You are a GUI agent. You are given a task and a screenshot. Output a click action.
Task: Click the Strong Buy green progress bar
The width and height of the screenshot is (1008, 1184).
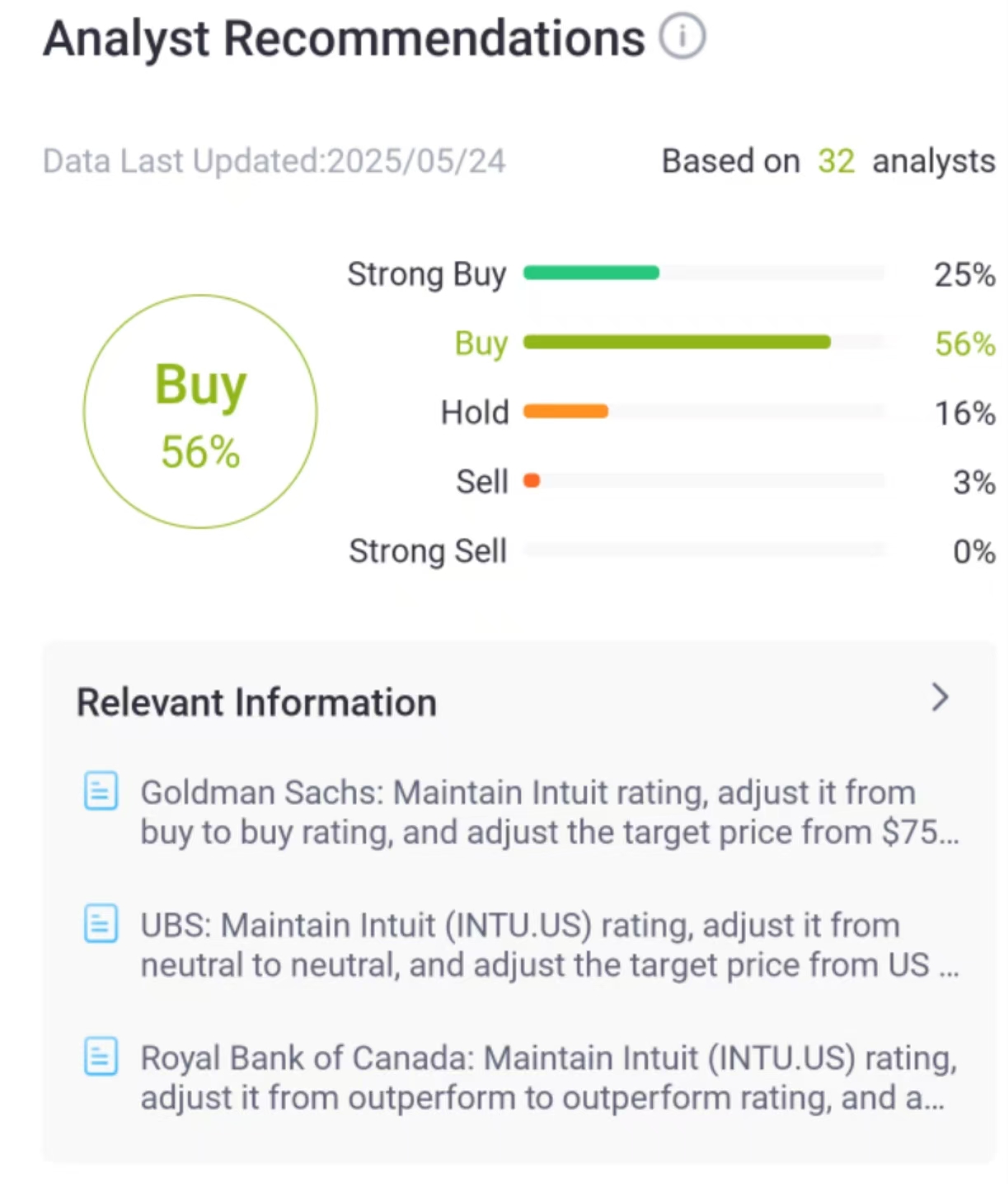click(x=591, y=273)
